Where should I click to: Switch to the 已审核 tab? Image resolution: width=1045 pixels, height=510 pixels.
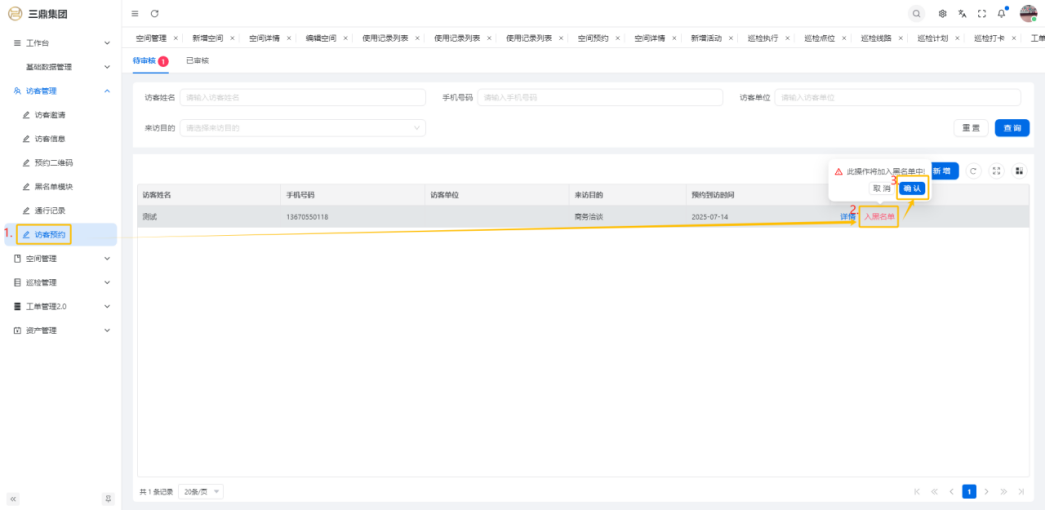pyautogui.click(x=197, y=61)
